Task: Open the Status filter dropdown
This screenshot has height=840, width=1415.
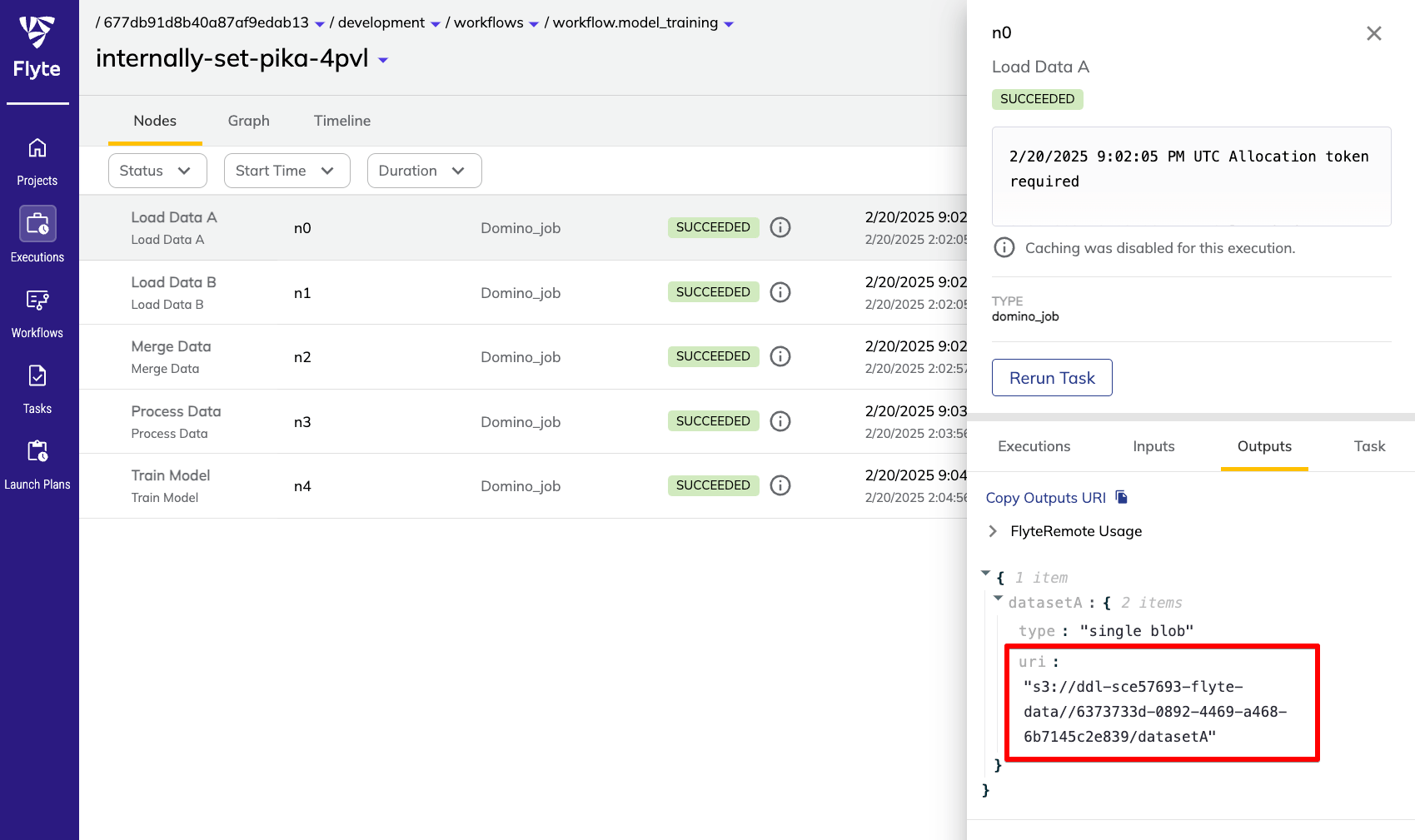Action: click(x=157, y=171)
